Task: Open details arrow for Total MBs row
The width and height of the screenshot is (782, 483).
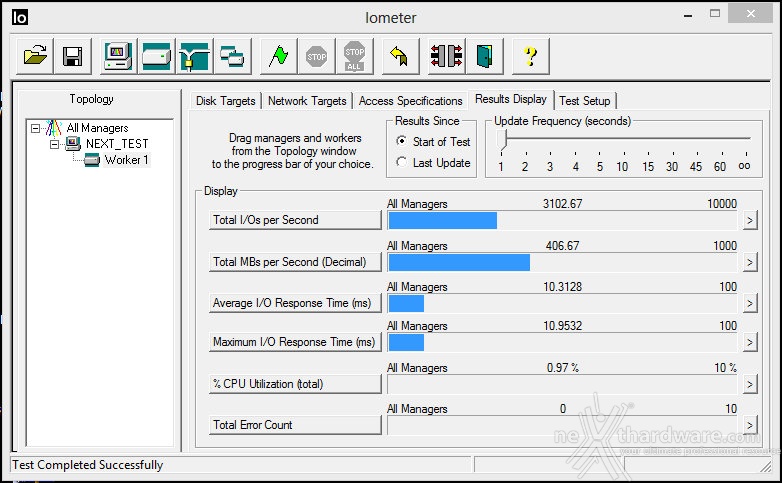Action: (x=750, y=262)
